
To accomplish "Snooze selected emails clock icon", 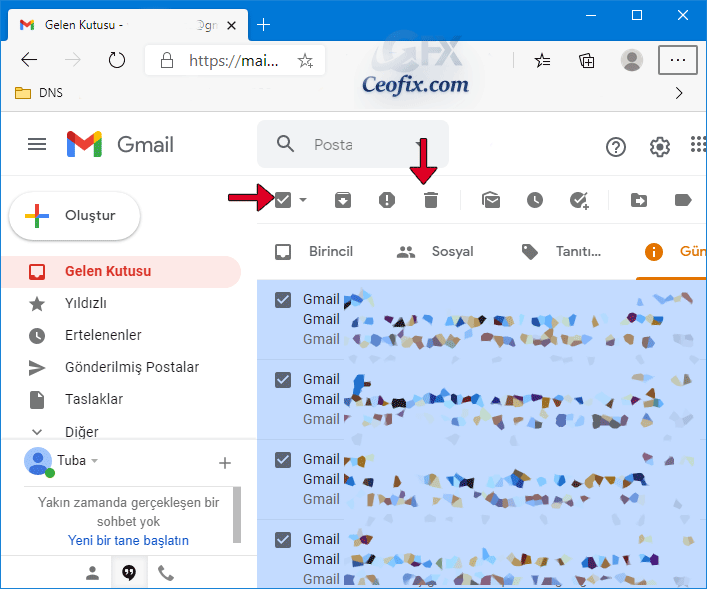I will pyautogui.click(x=535, y=200).
